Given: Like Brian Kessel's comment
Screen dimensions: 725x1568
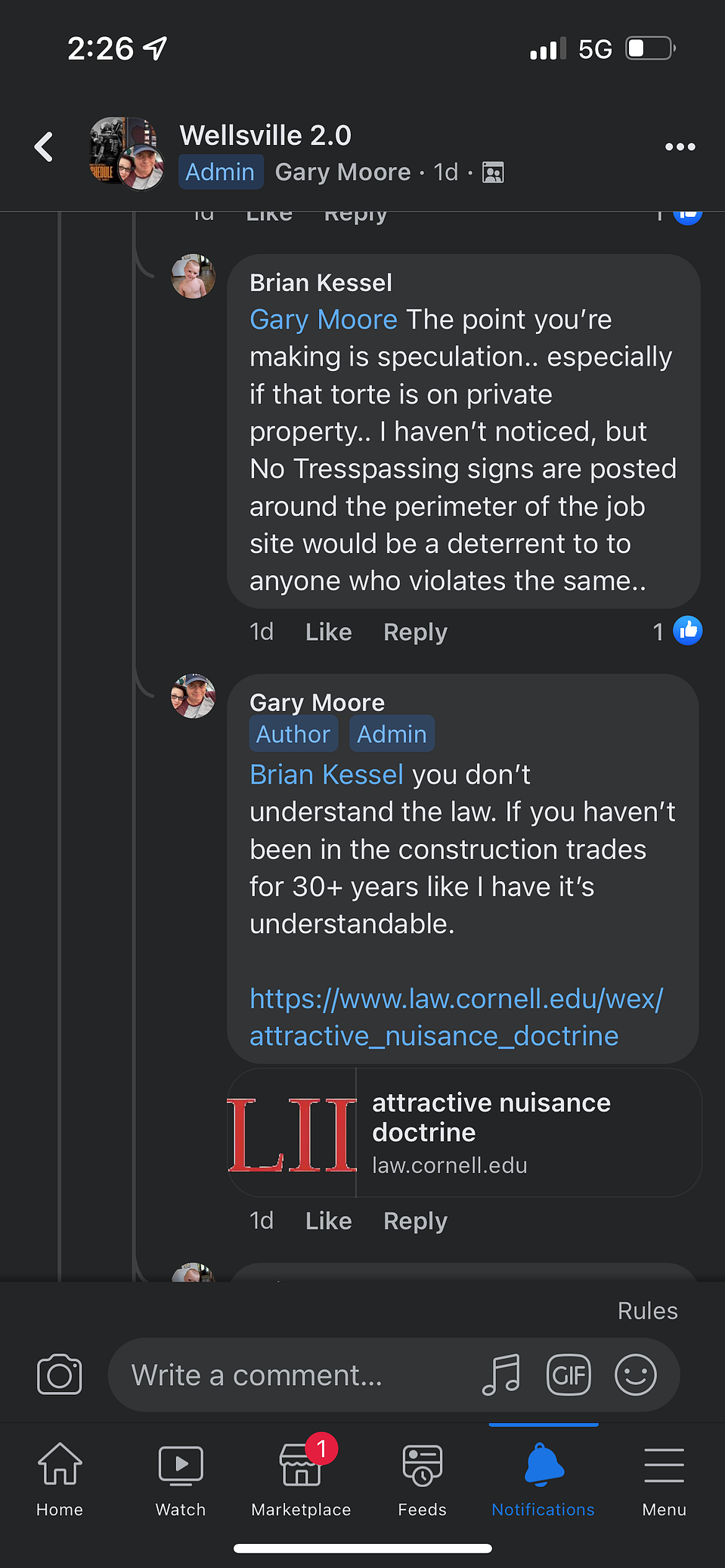Looking at the screenshot, I should (328, 632).
